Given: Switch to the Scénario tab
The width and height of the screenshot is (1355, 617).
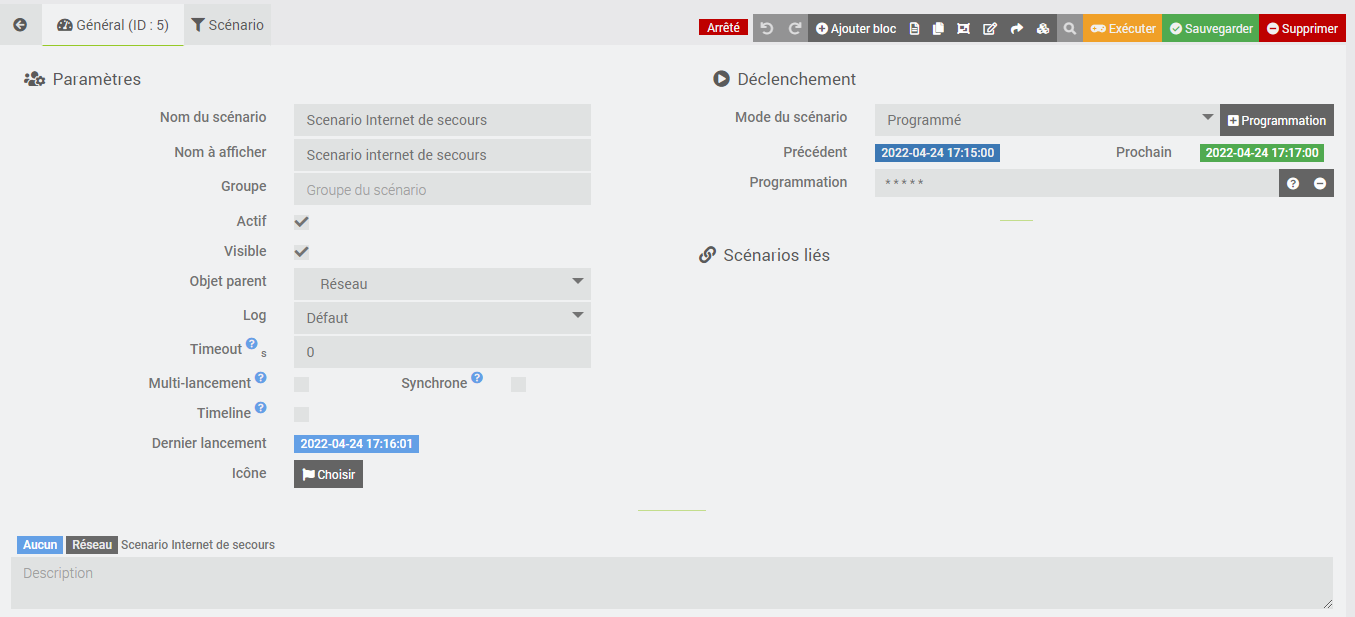Looking at the screenshot, I should point(228,25).
